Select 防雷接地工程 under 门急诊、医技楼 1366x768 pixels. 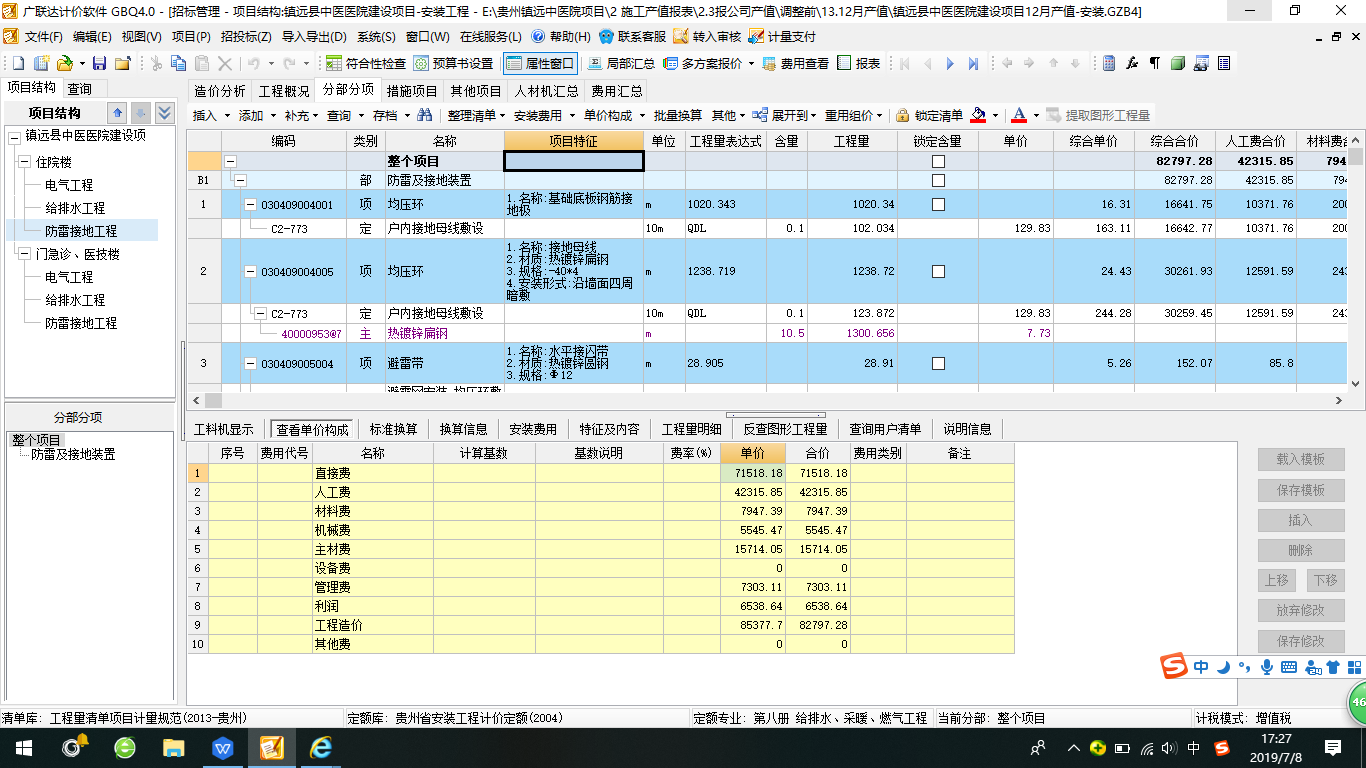(81, 323)
